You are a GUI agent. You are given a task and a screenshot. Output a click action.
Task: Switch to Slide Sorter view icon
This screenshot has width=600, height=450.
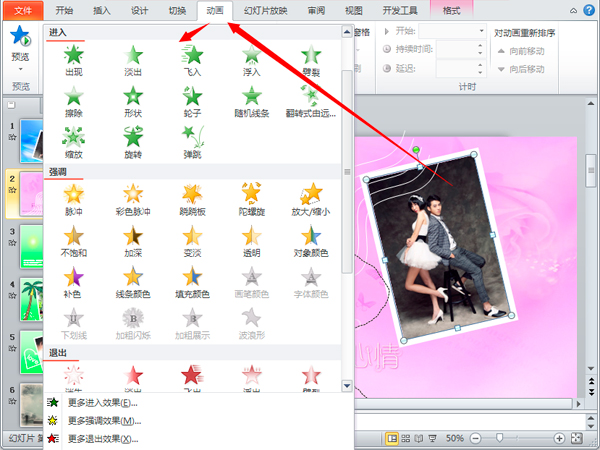[406, 439]
